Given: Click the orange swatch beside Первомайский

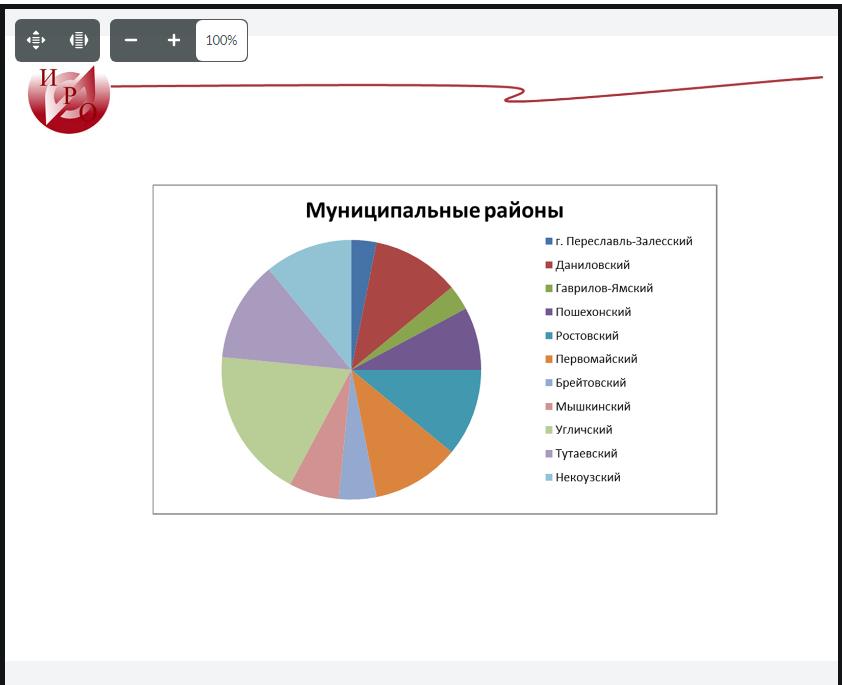Looking at the screenshot, I should [x=548, y=359].
